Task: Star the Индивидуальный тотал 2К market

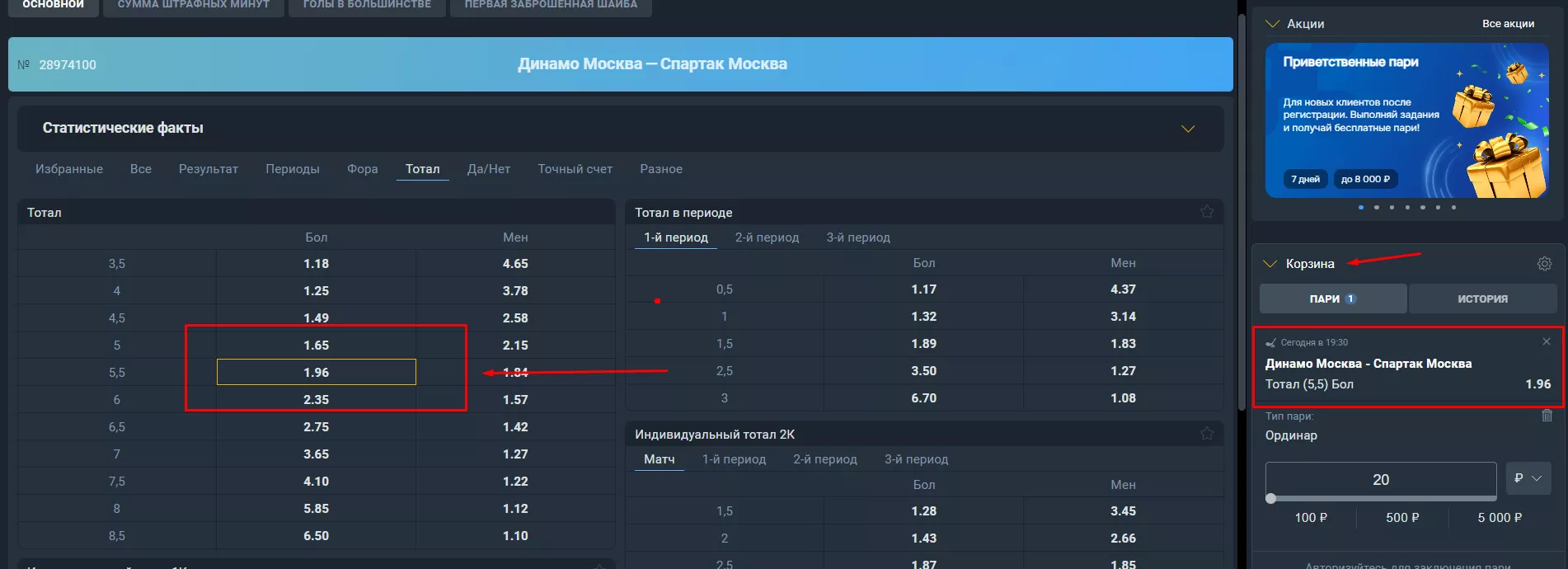Action: coord(1207,434)
